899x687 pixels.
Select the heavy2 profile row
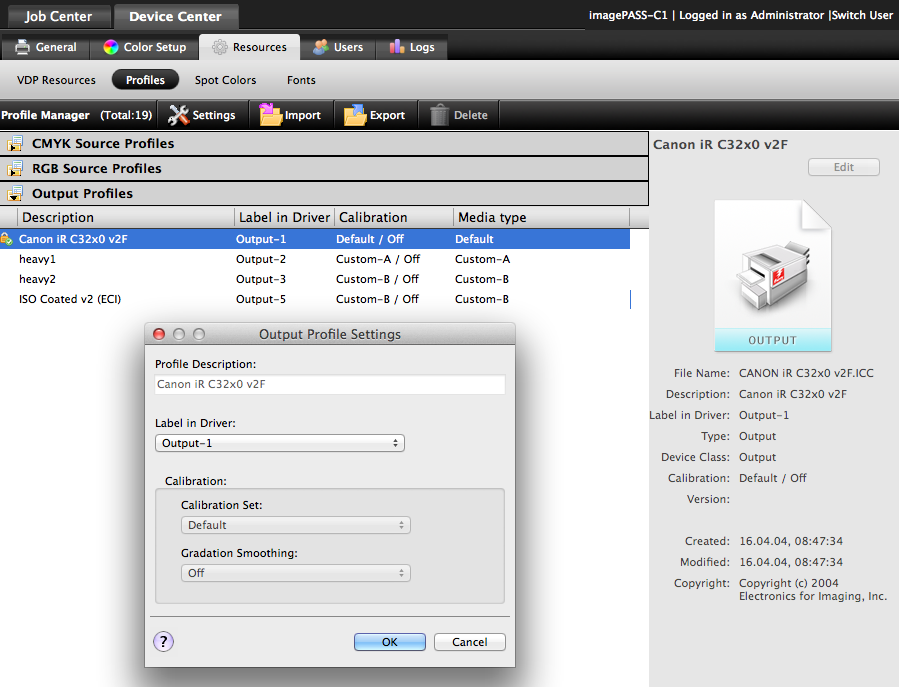click(x=315, y=279)
